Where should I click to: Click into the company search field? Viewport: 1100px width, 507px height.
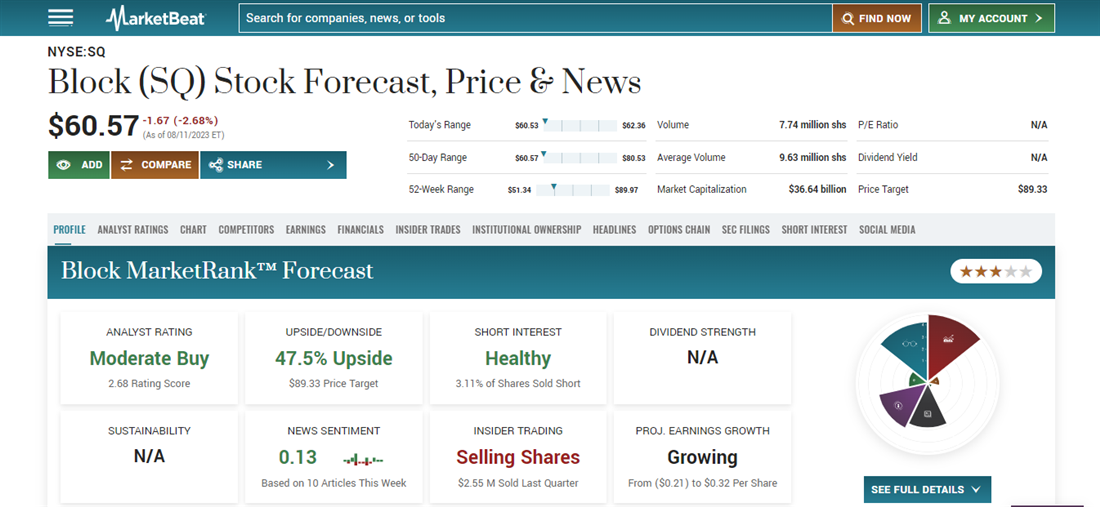[535, 18]
